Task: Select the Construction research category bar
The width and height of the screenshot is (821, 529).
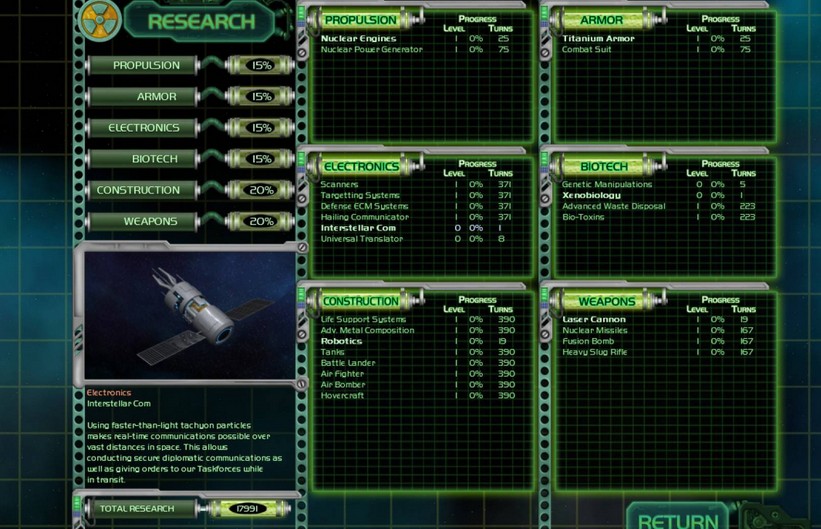Action: (x=143, y=190)
